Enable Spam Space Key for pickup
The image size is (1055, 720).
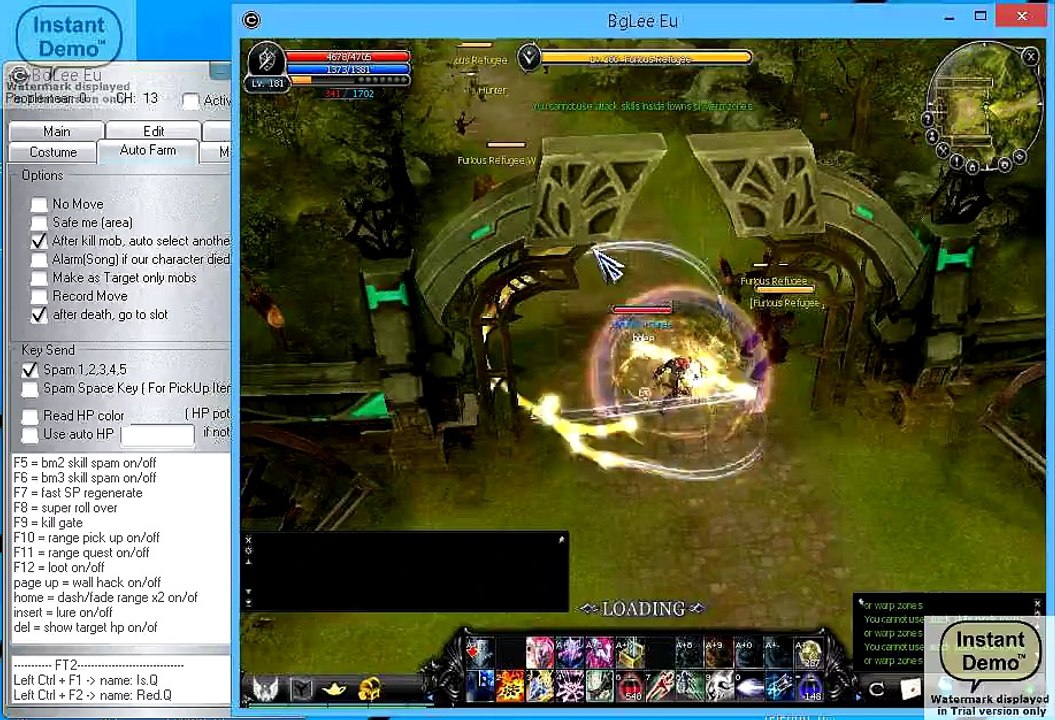(30, 389)
